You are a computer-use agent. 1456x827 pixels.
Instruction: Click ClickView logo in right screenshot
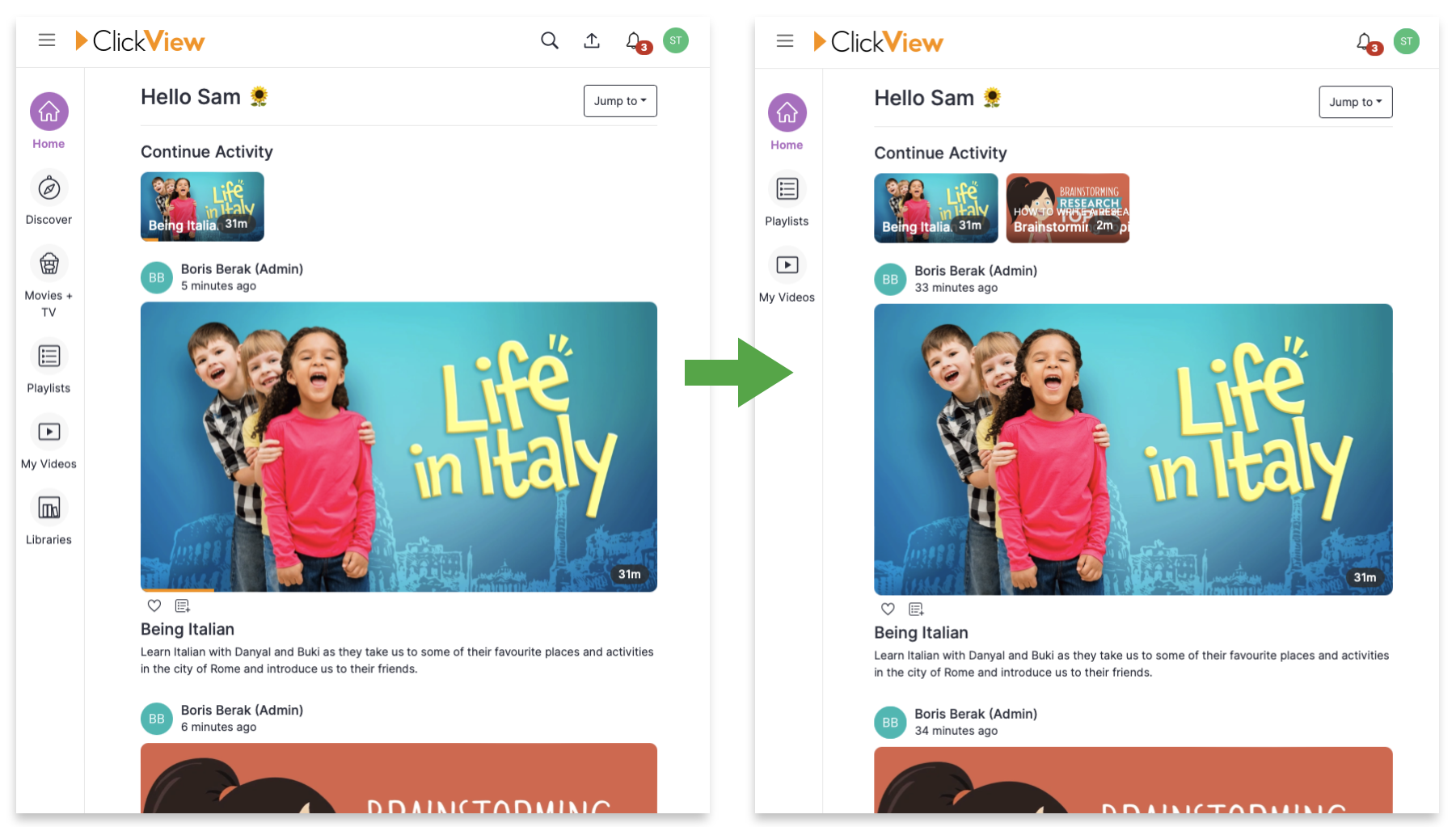pyautogui.click(x=878, y=41)
